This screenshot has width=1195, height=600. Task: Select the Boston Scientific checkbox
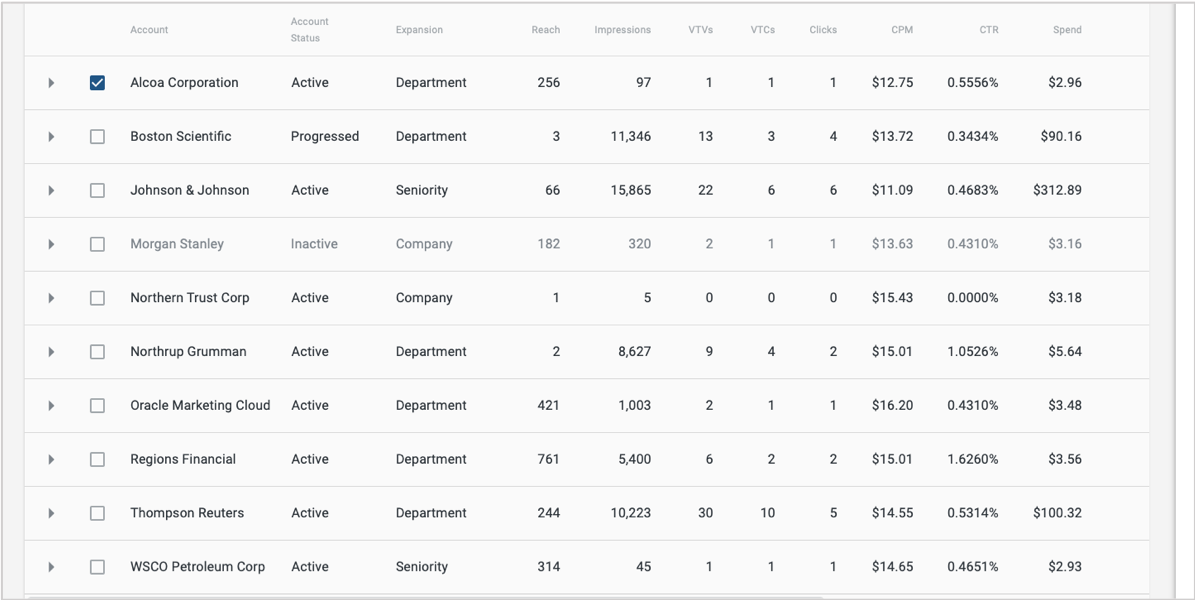tap(97, 136)
